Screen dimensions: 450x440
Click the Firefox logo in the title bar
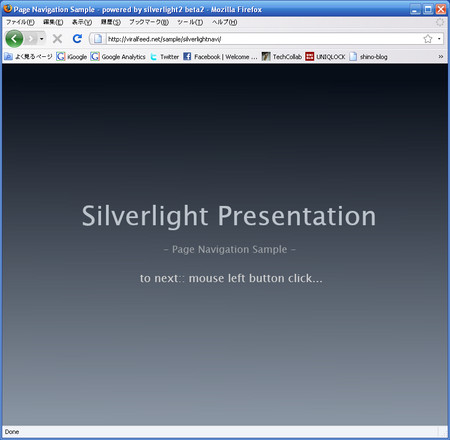point(7,9)
